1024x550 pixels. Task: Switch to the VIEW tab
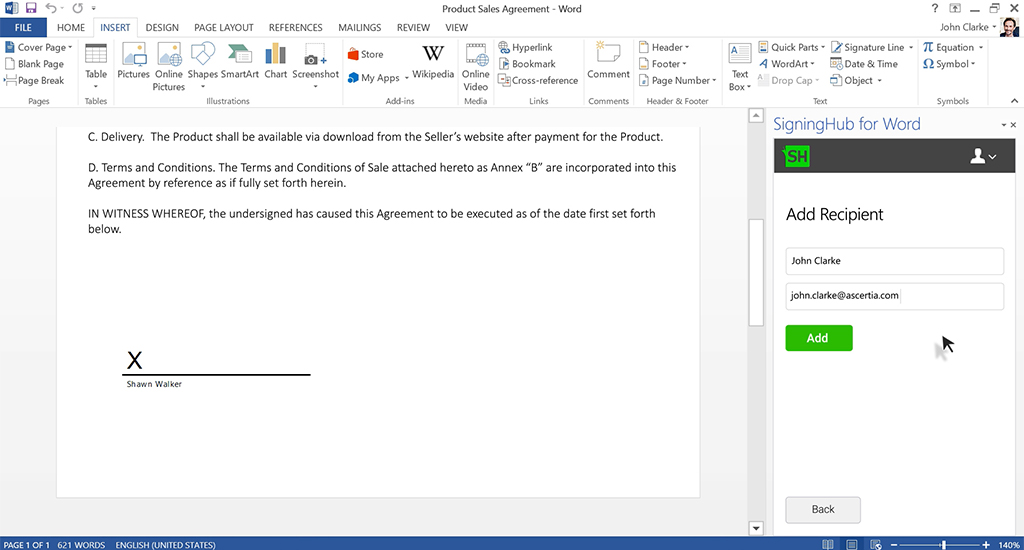[456, 27]
